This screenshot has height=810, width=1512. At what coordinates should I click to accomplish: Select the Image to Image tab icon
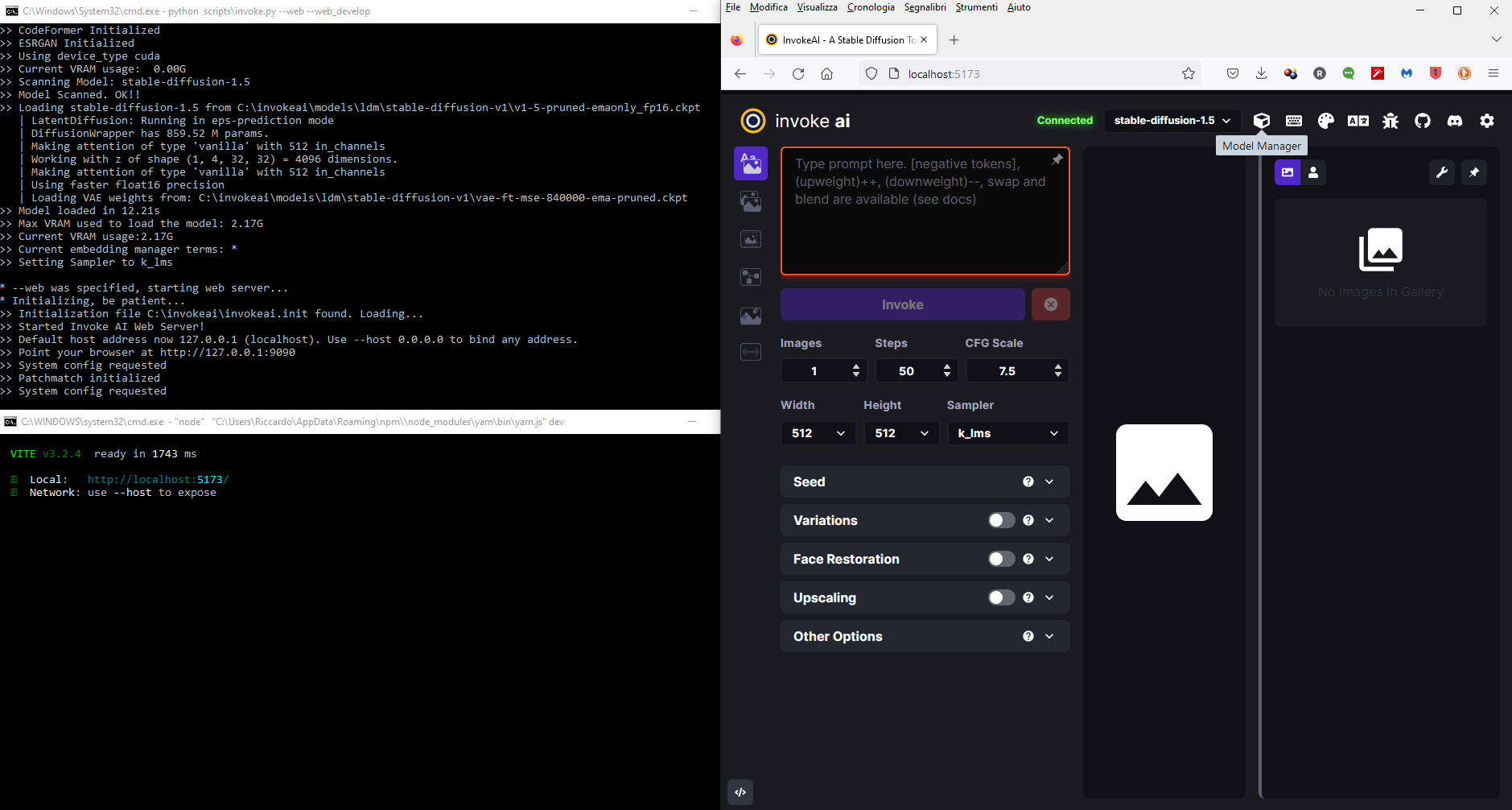point(751,201)
